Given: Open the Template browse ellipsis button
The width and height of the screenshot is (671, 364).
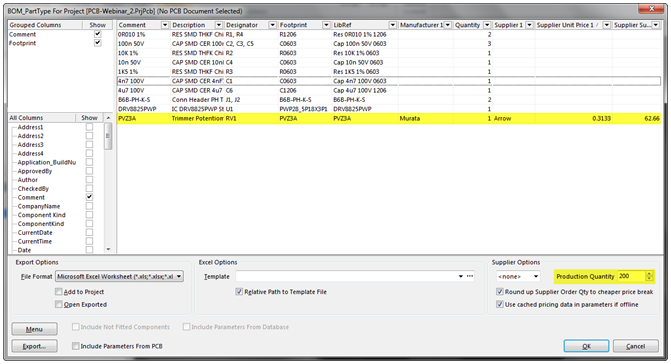Looking at the screenshot, I should [470, 276].
